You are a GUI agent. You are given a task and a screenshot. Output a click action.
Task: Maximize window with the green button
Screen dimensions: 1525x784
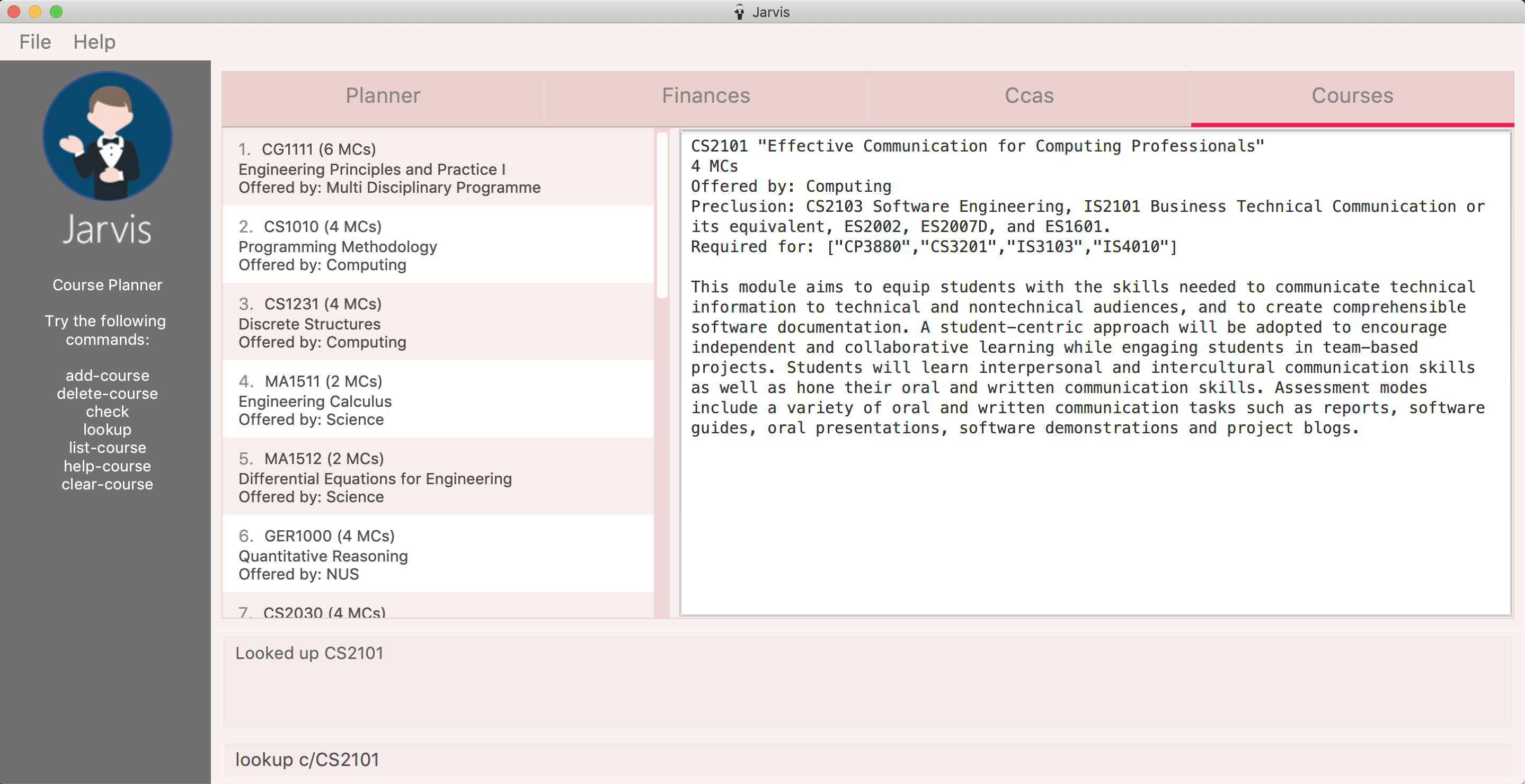pos(56,12)
